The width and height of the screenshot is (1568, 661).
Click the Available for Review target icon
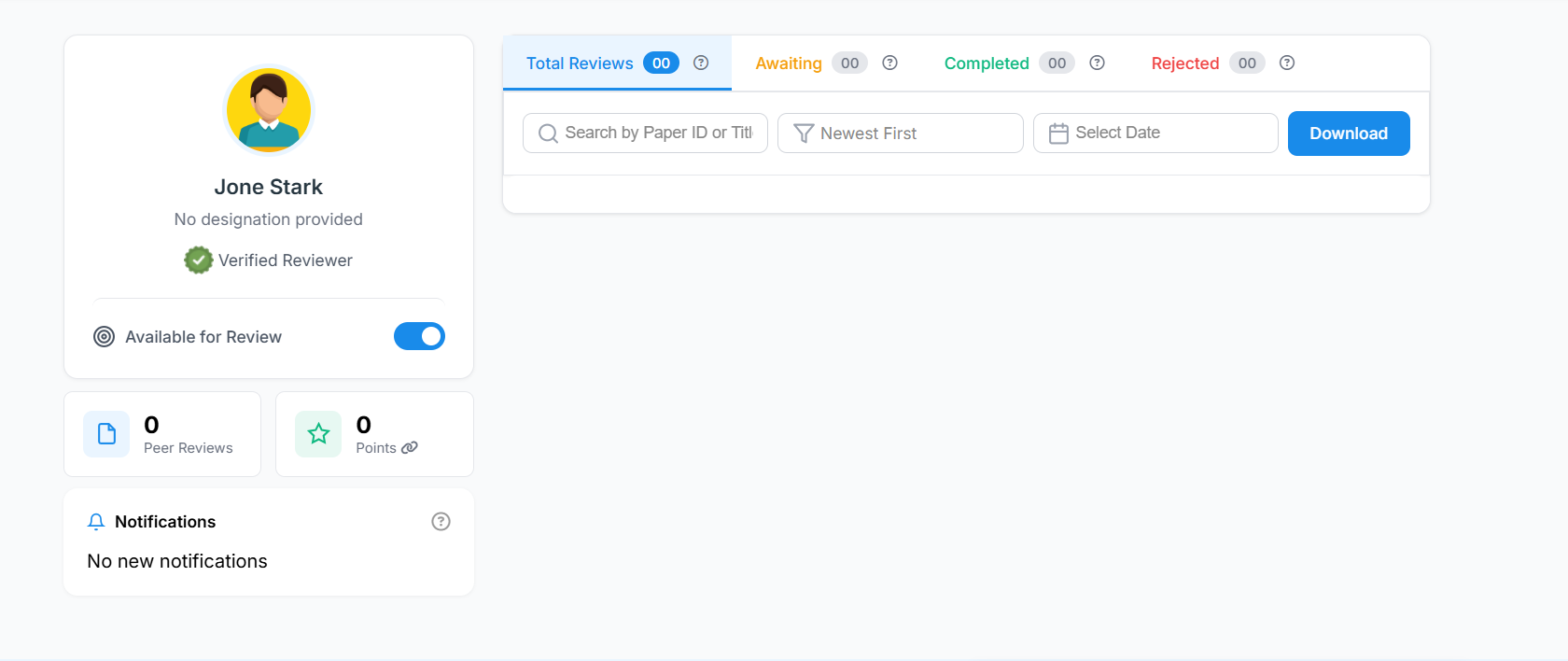pos(104,337)
